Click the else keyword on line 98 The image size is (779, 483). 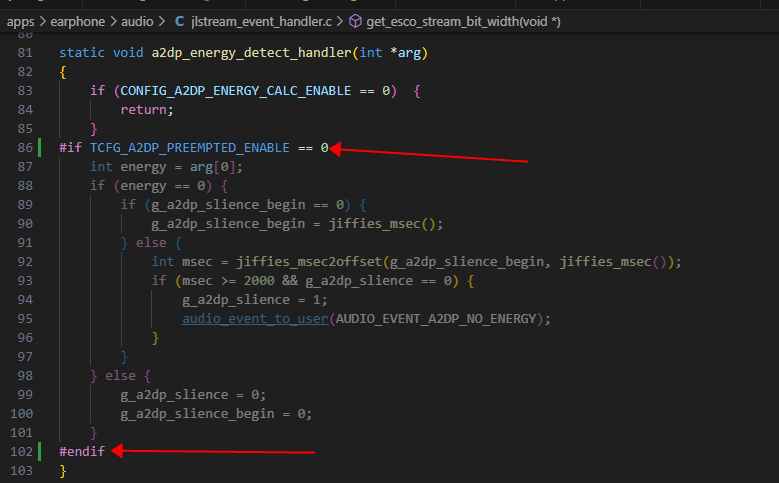click(120, 376)
